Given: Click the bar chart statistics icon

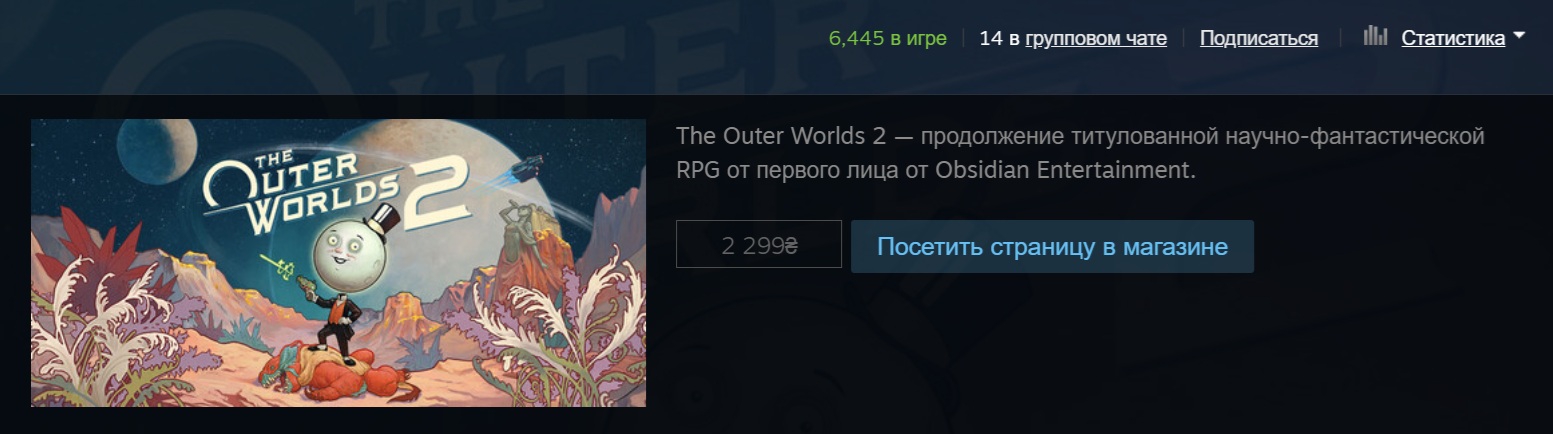Looking at the screenshot, I should point(1375,37).
